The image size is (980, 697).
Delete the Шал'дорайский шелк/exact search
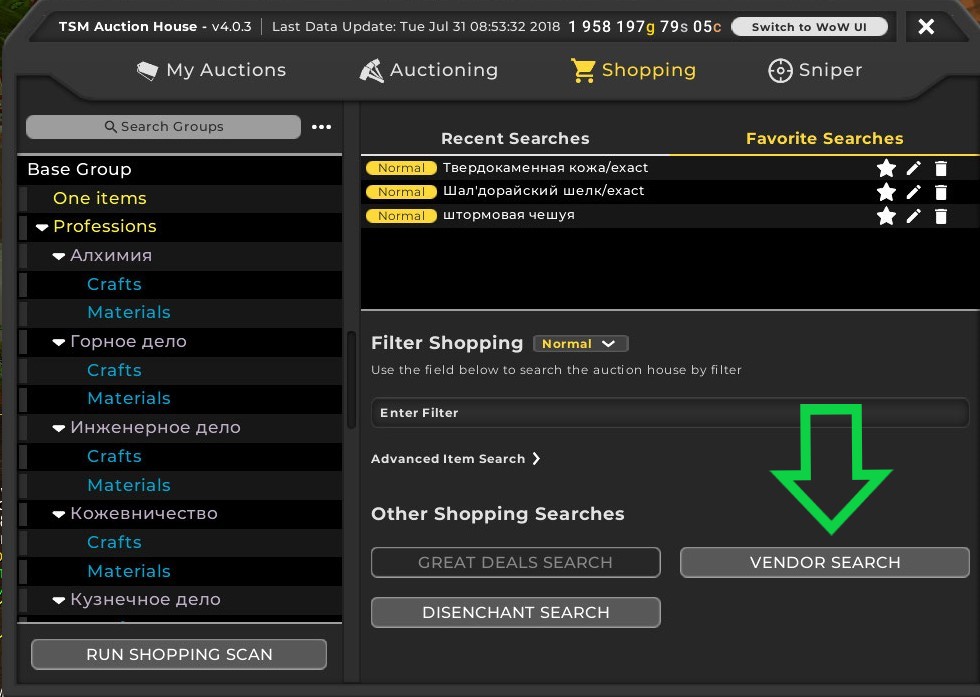941,193
